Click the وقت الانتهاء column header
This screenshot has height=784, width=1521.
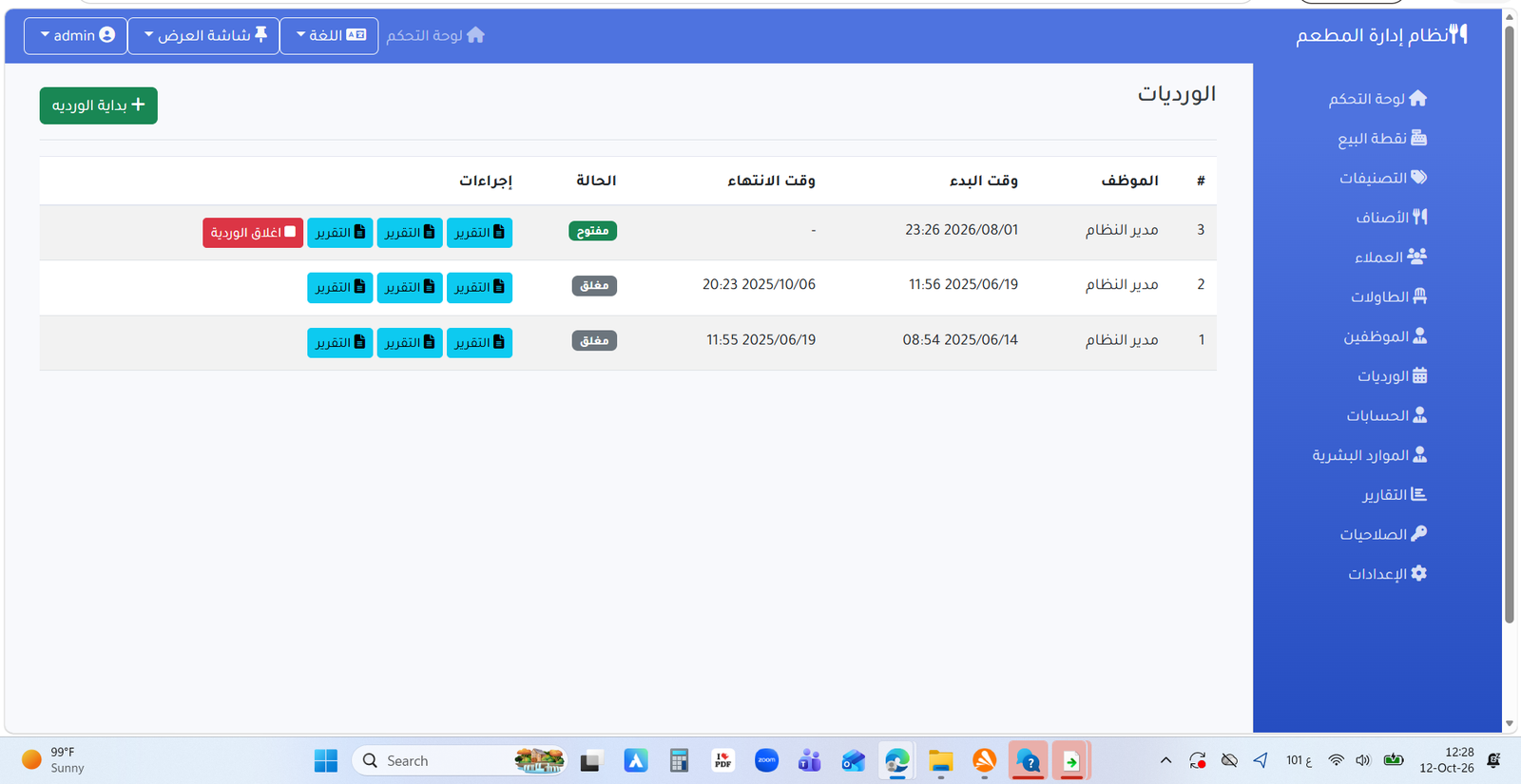pyautogui.click(x=772, y=181)
